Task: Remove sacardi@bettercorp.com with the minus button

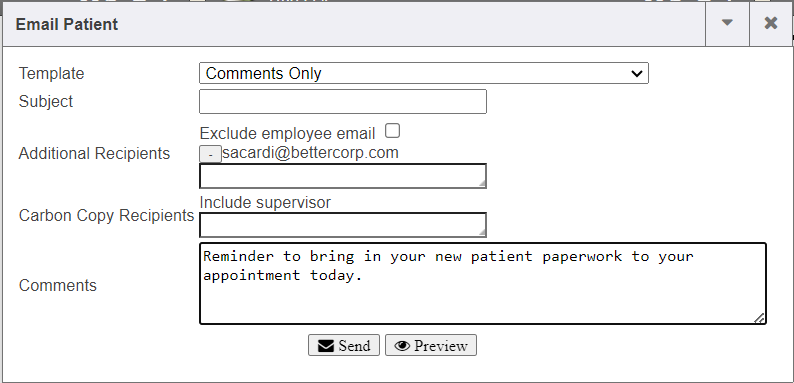Action: (x=210, y=155)
